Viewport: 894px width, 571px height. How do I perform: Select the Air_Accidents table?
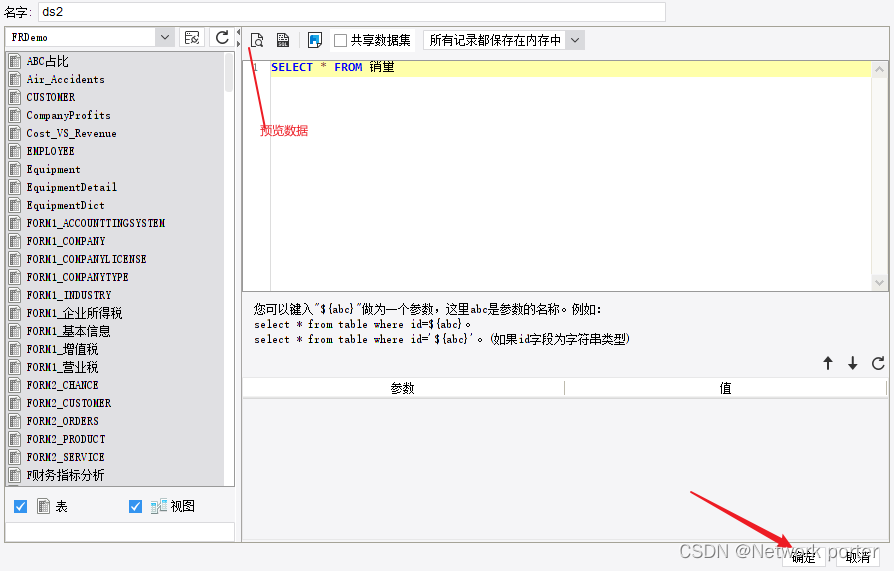point(66,79)
